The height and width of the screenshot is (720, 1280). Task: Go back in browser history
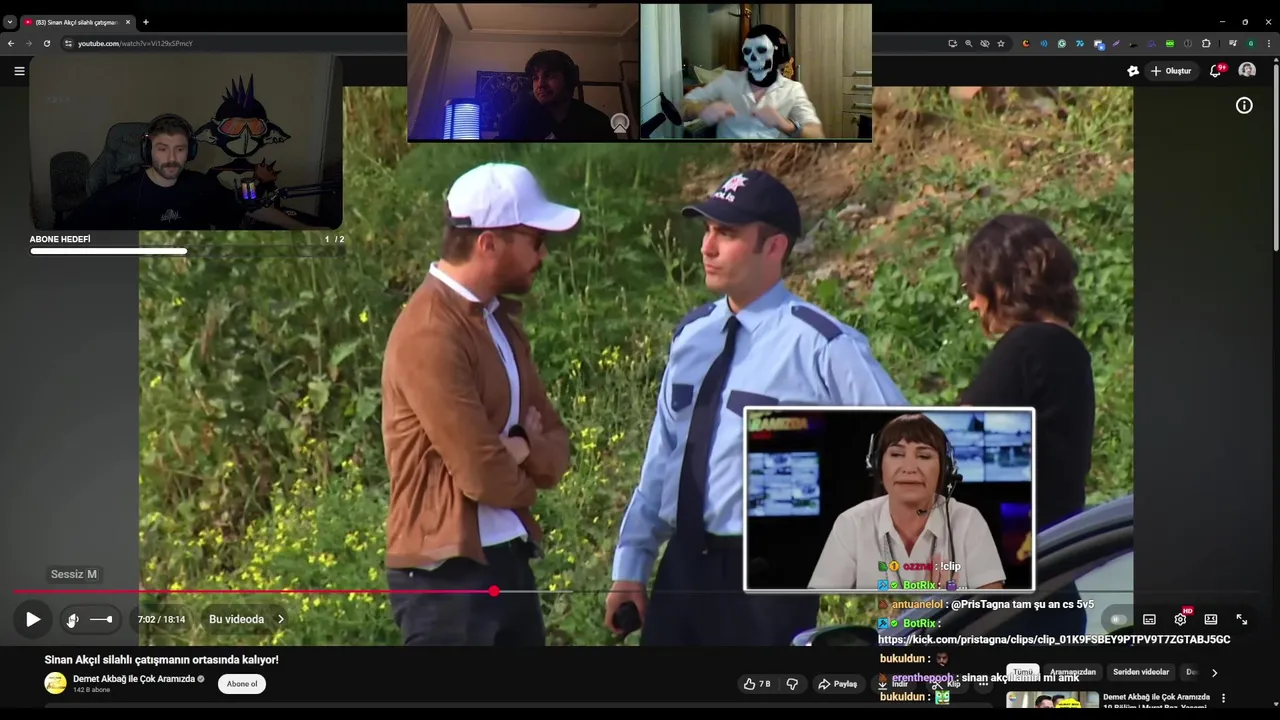pyautogui.click(x=11, y=43)
